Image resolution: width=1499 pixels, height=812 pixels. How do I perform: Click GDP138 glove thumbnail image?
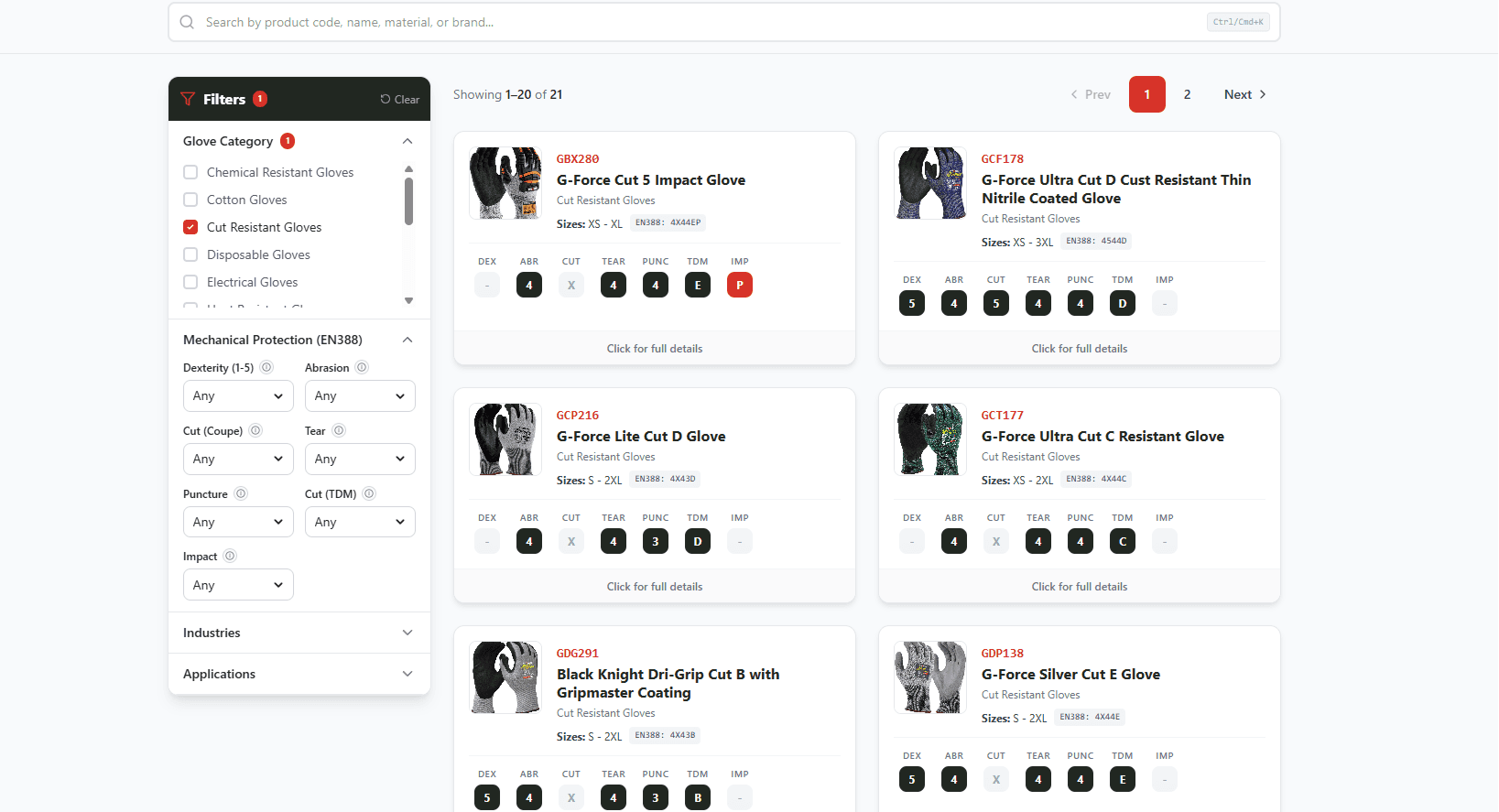pos(930,677)
